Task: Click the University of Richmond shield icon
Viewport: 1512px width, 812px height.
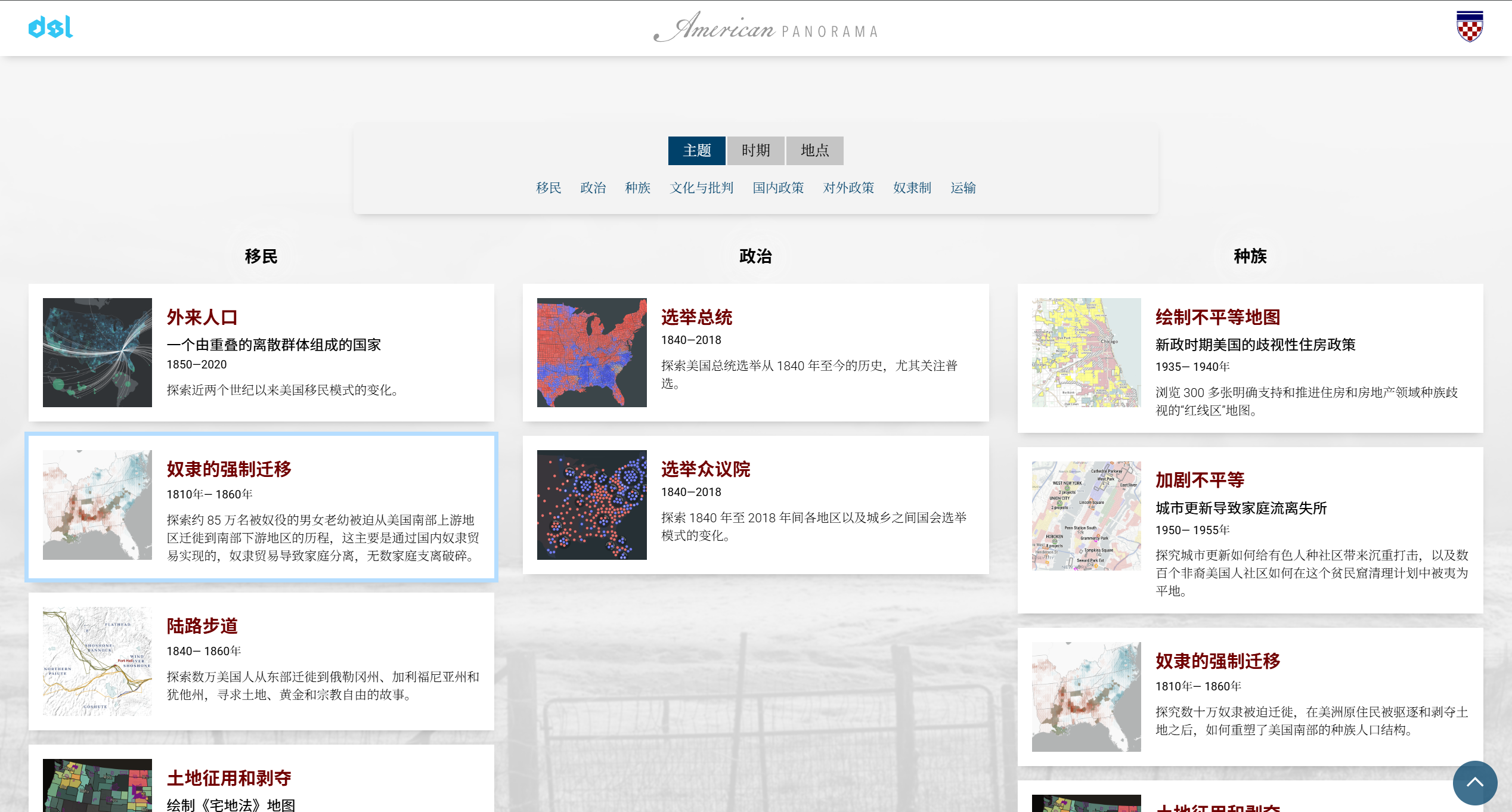Action: point(1470,27)
